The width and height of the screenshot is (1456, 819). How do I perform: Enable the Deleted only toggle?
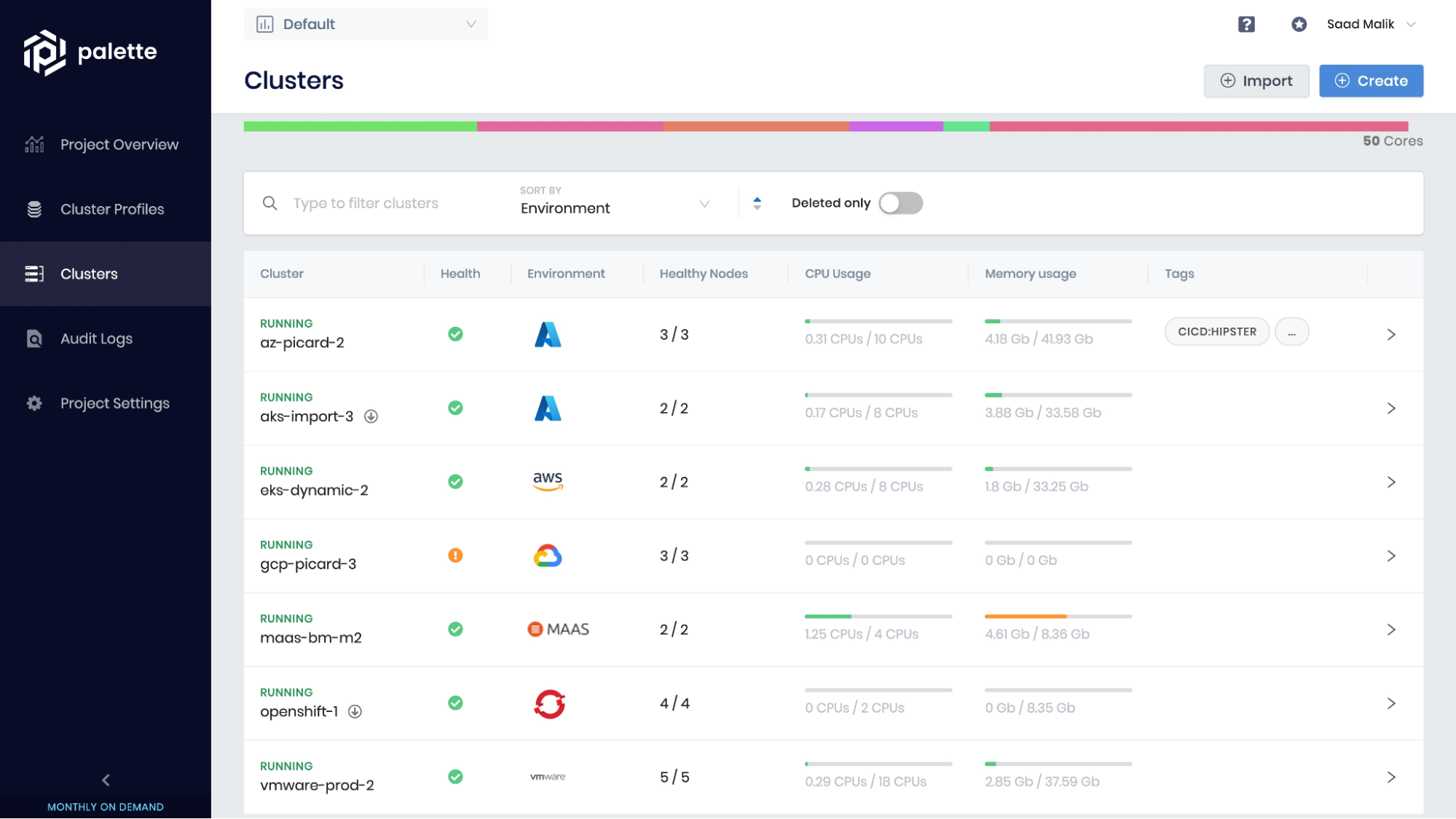coord(900,203)
